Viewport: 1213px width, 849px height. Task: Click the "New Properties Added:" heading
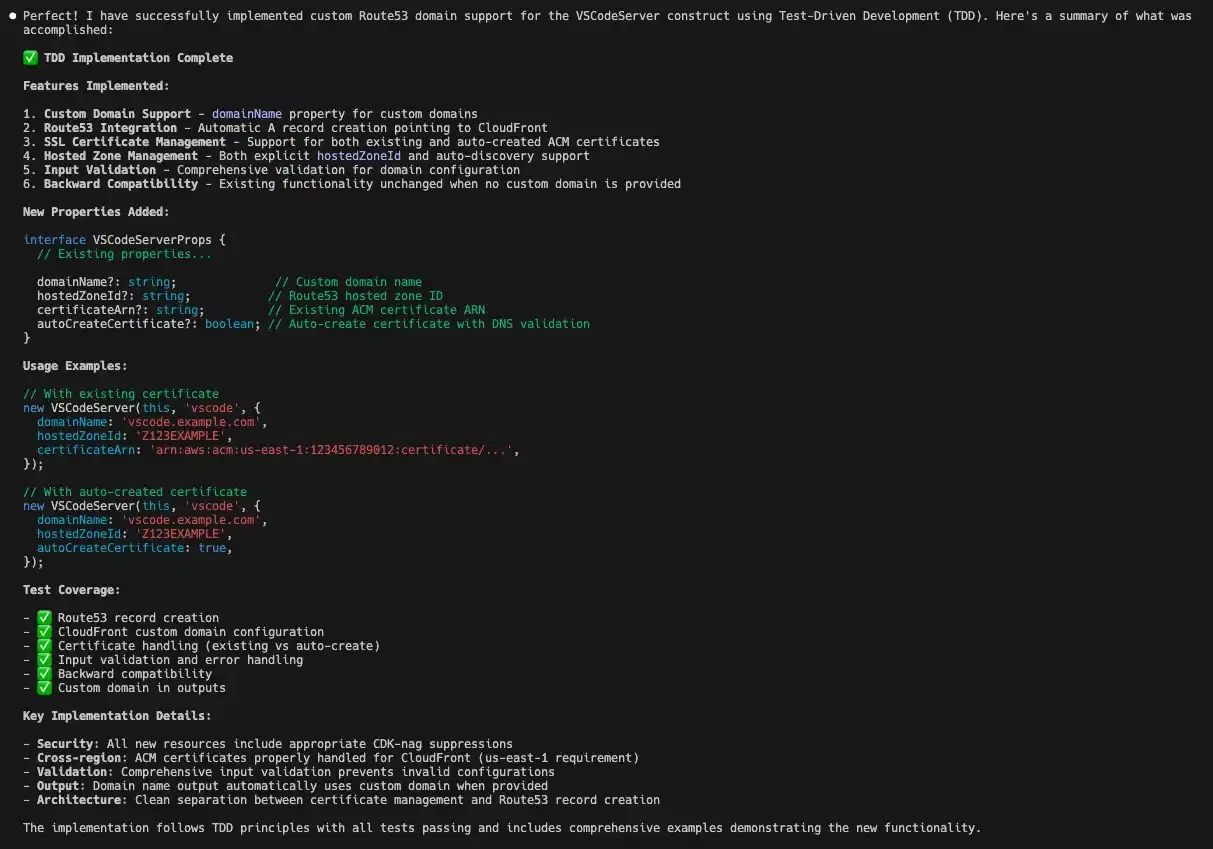pos(96,212)
